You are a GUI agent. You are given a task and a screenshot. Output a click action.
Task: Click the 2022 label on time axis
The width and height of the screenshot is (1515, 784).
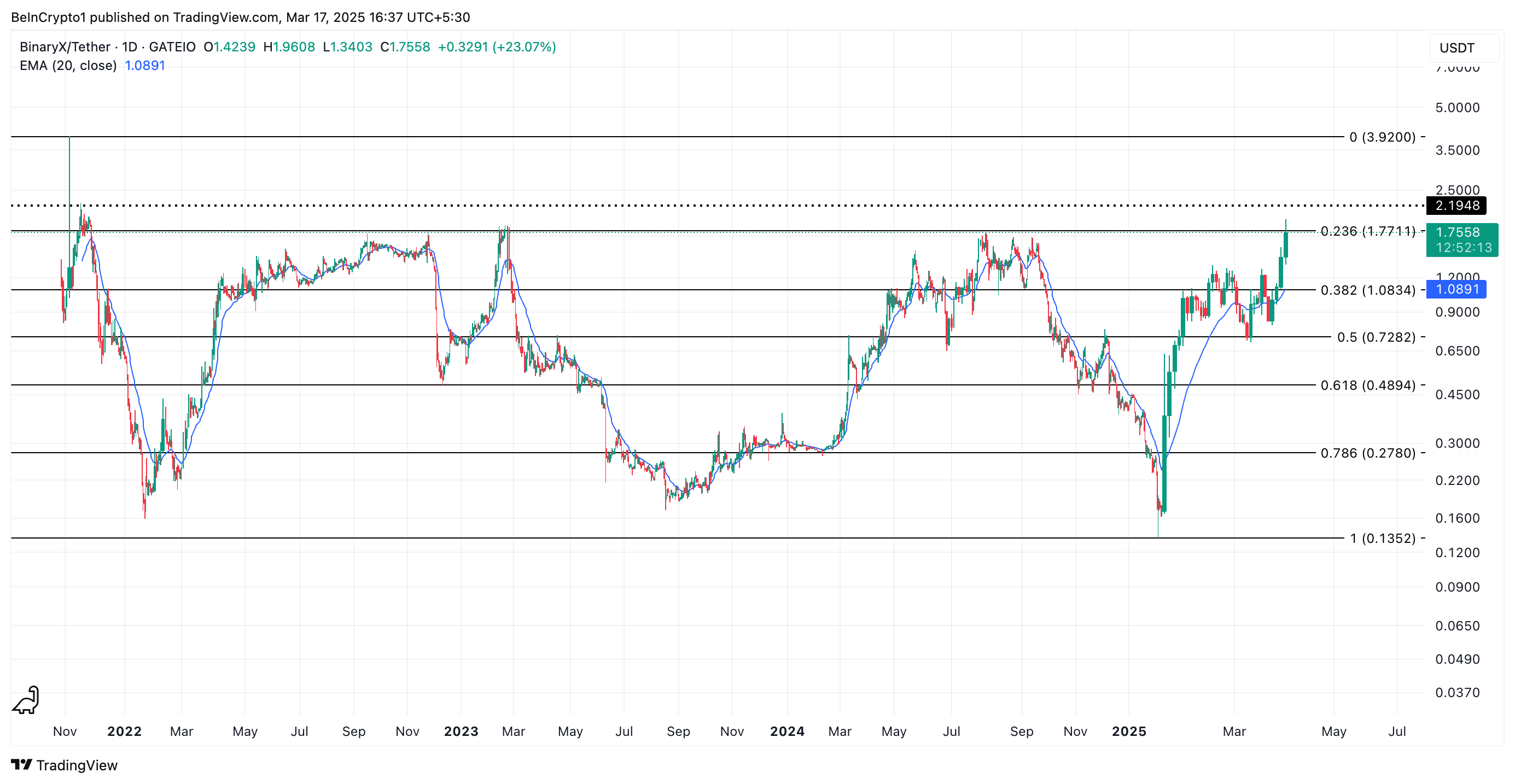pyautogui.click(x=124, y=731)
